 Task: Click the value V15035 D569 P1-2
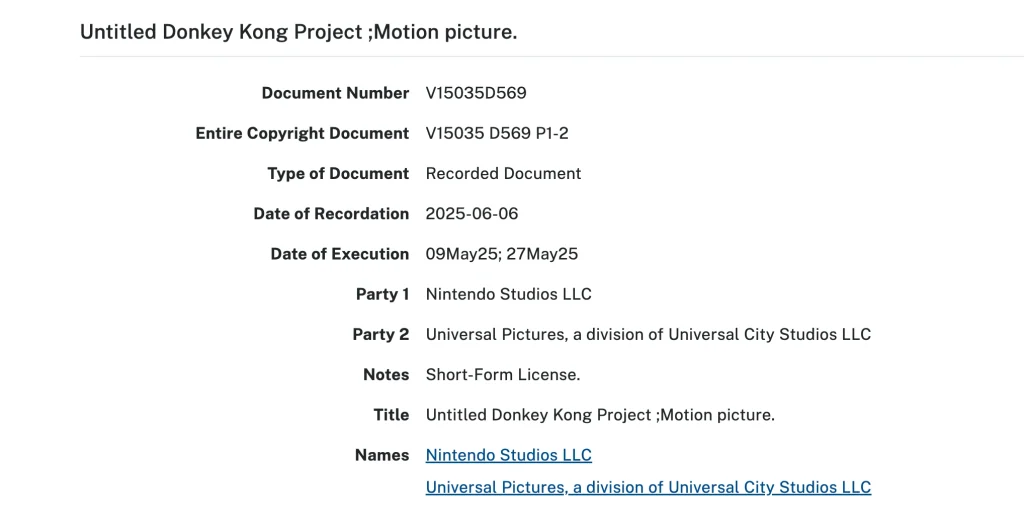pyautogui.click(x=497, y=133)
